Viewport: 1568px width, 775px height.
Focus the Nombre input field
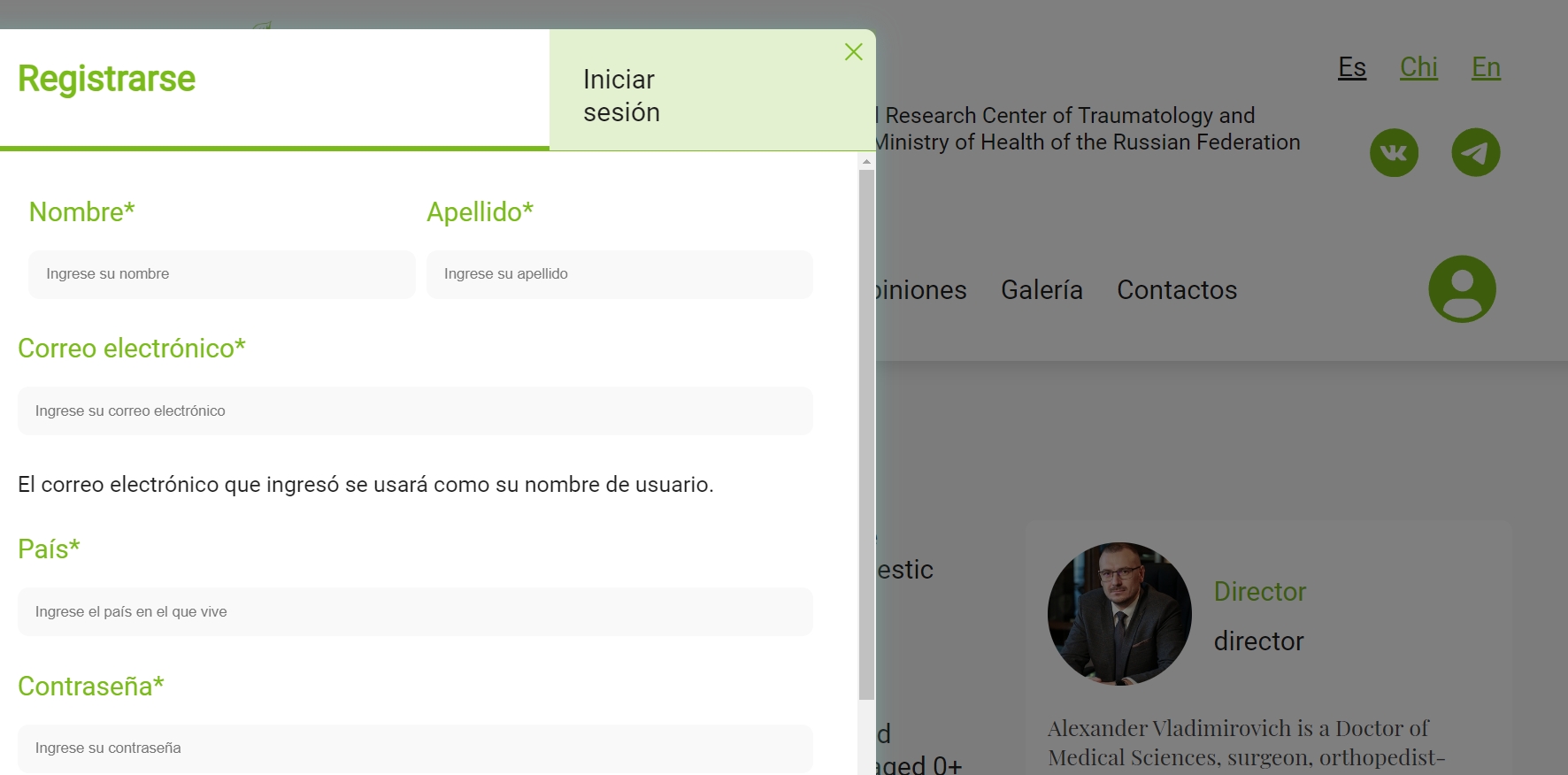[221, 274]
